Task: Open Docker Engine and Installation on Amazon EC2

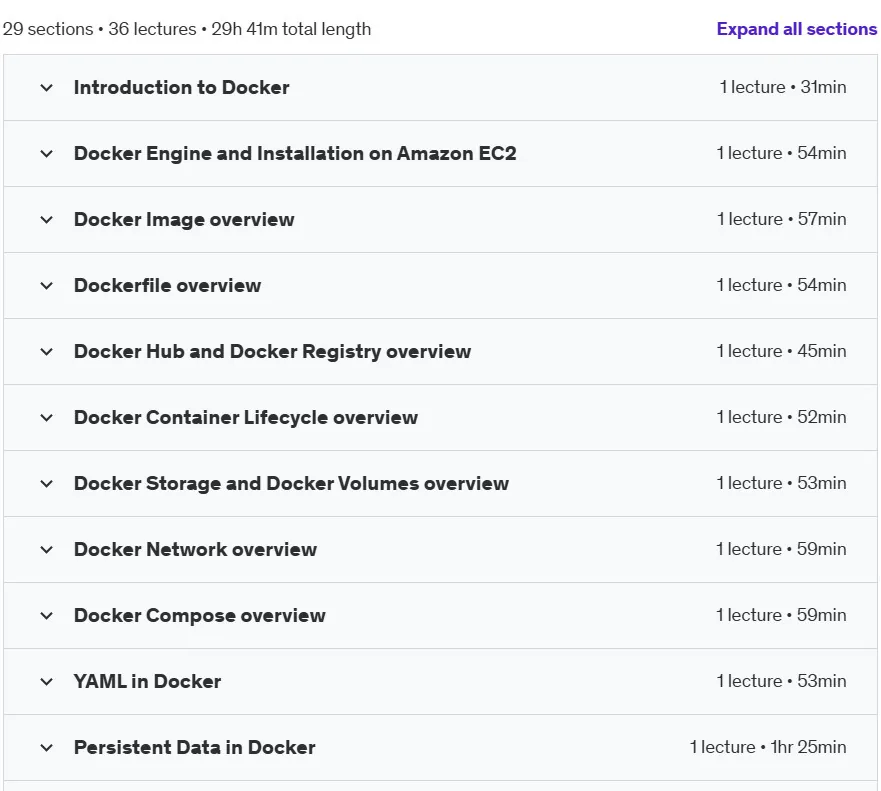Action: pyautogui.click(x=295, y=153)
